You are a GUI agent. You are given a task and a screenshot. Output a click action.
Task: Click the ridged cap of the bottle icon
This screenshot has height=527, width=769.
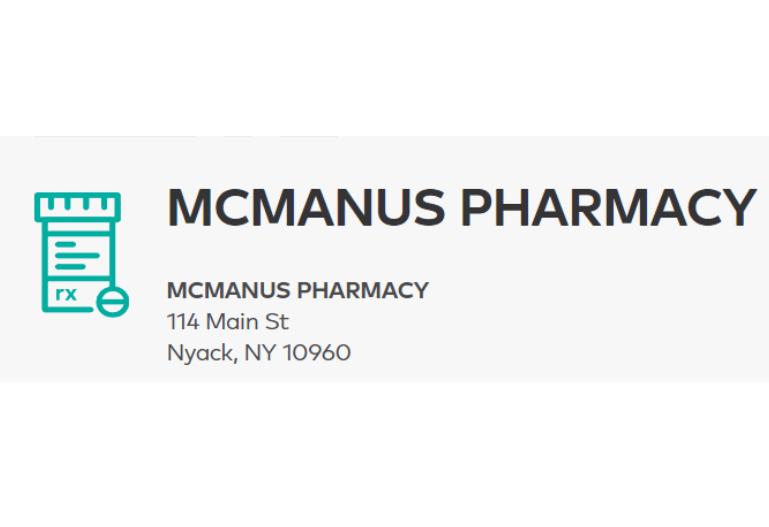tap(77, 207)
